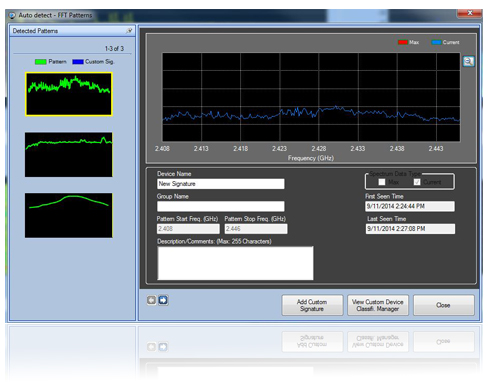Select the second flat detected pattern thumbnail
This screenshot has height=385, width=488.
point(69,155)
